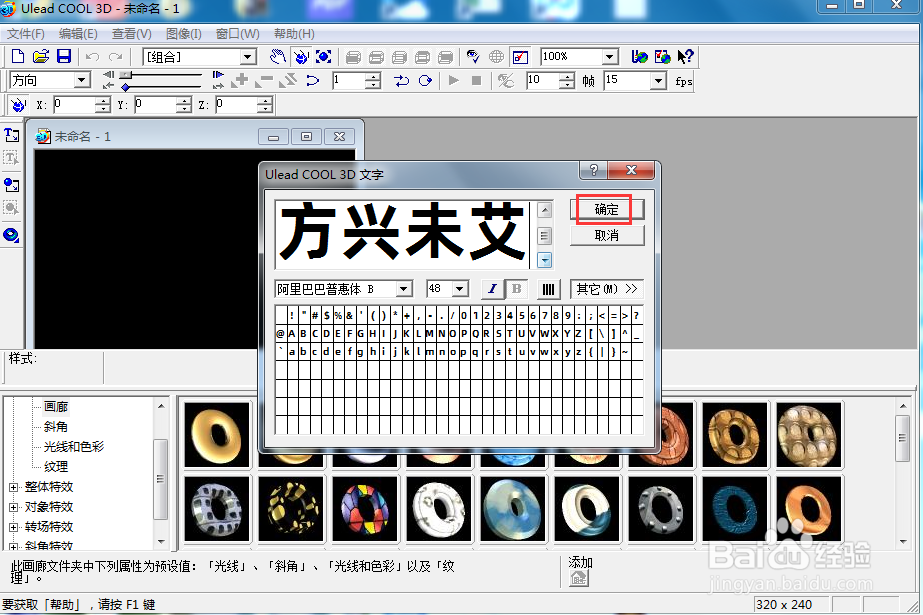
Task: Click the Reverse keyframes icon
Action: point(288,81)
